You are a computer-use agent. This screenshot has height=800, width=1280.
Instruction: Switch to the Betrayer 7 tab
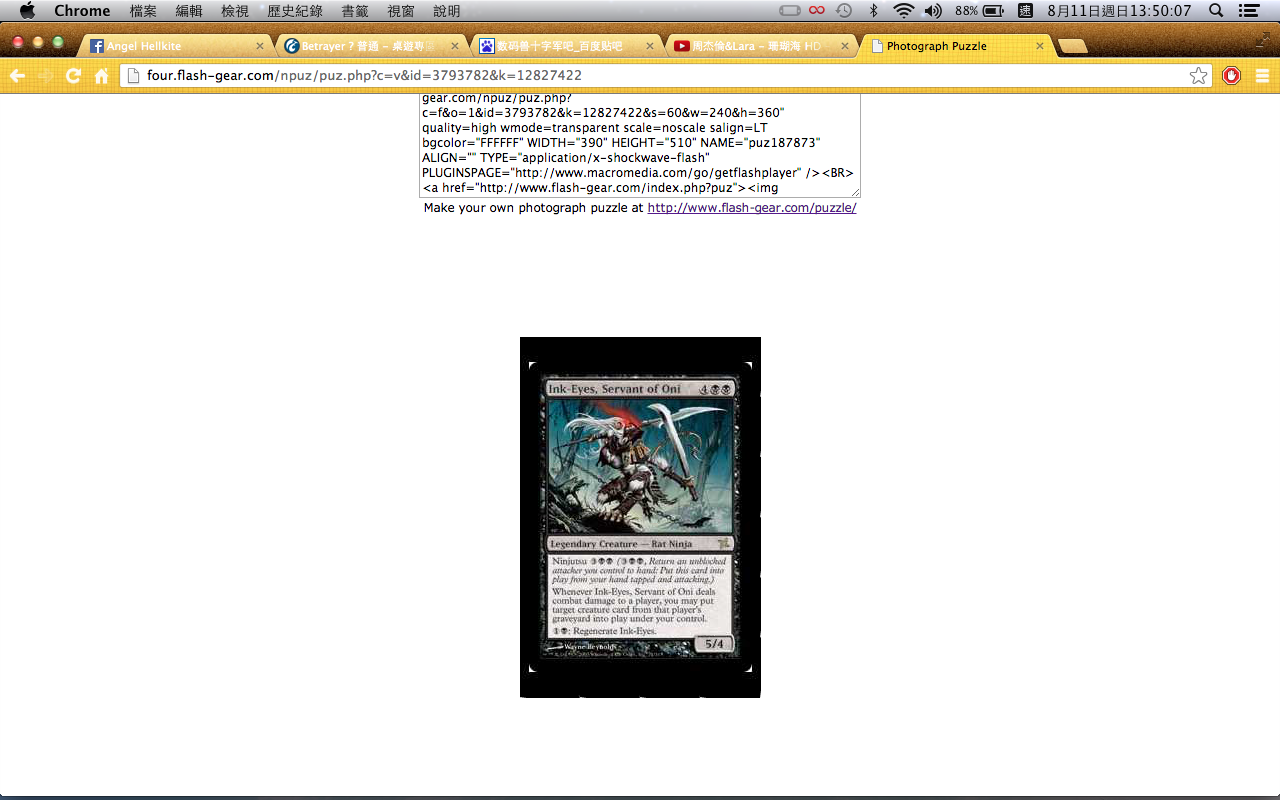pyautogui.click(x=368, y=46)
